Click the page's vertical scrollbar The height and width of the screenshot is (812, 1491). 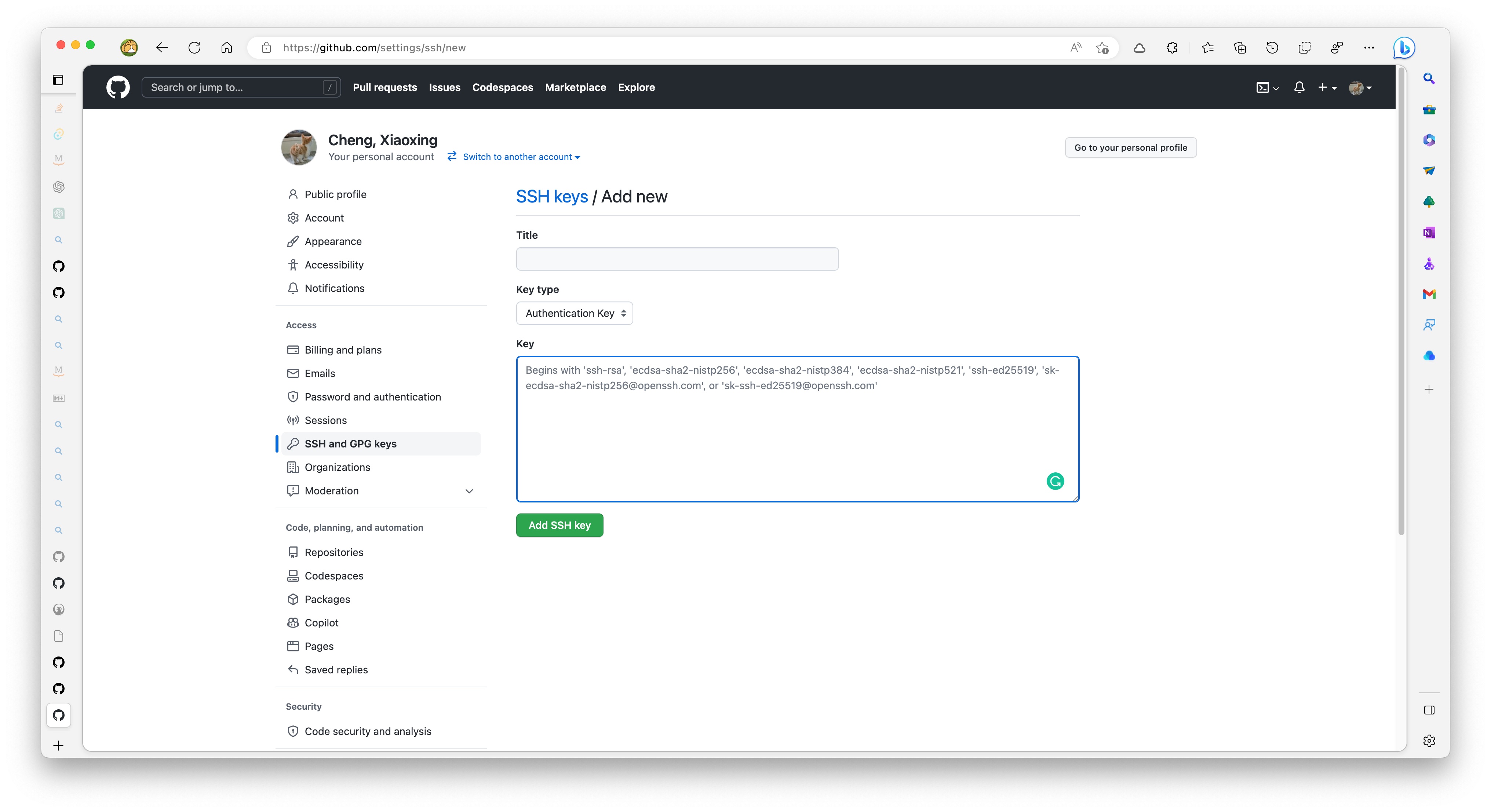tap(1401, 301)
